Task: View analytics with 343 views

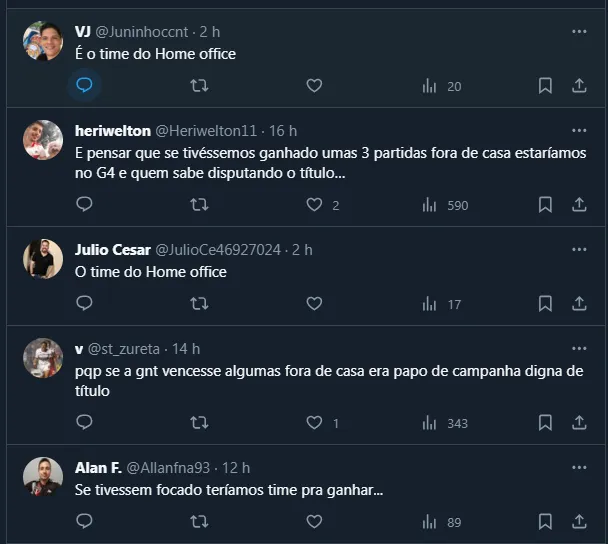Action: point(444,423)
